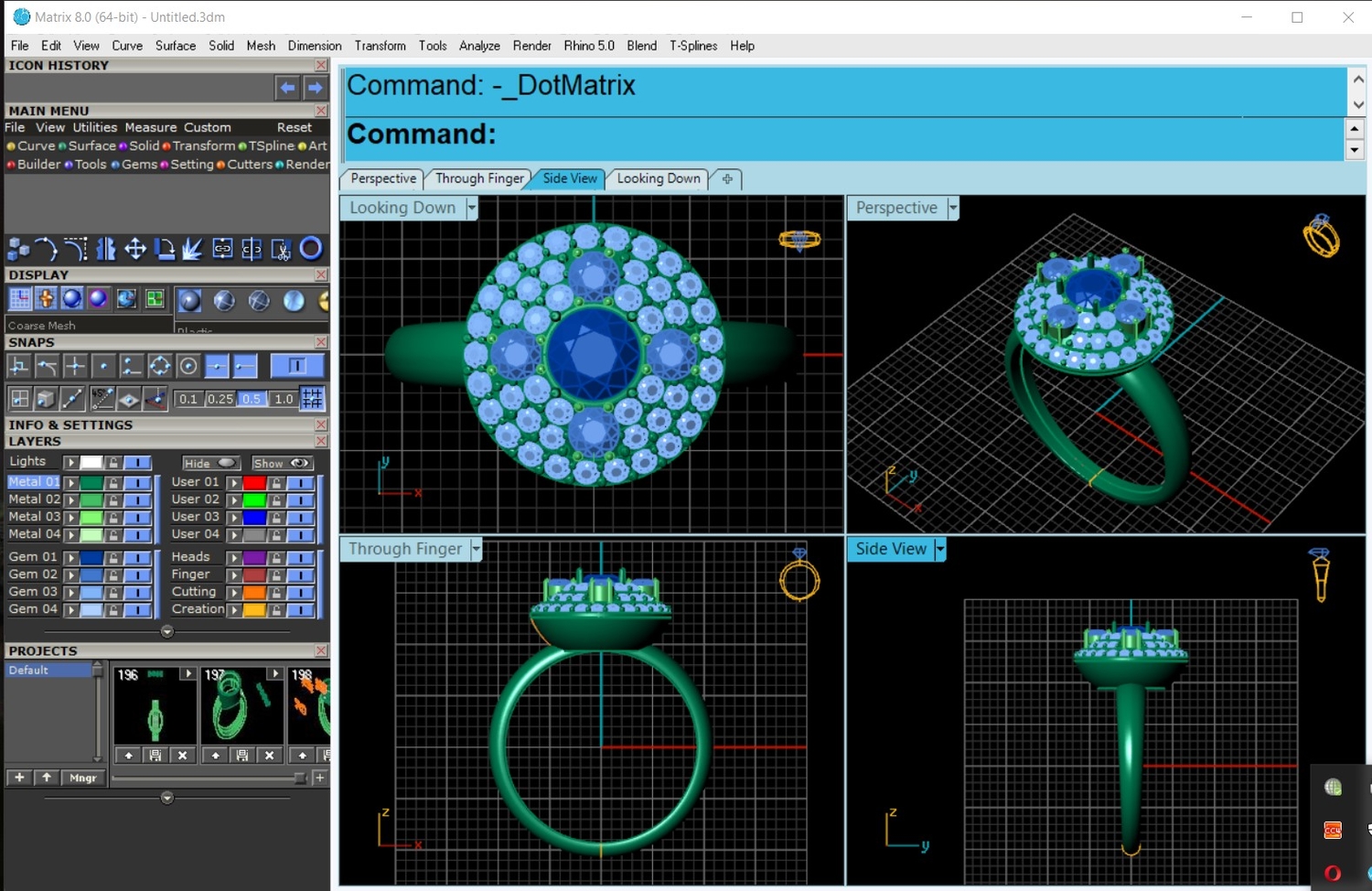This screenshot has width=1372, height=891.
Task: Click the gold material sphere in Display
Action: (324, 300)
